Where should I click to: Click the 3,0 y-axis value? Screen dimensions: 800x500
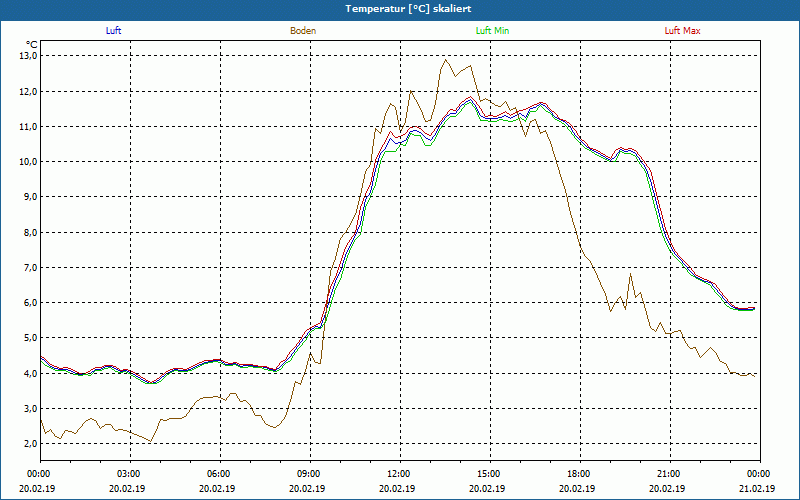[x=30, y=409]
